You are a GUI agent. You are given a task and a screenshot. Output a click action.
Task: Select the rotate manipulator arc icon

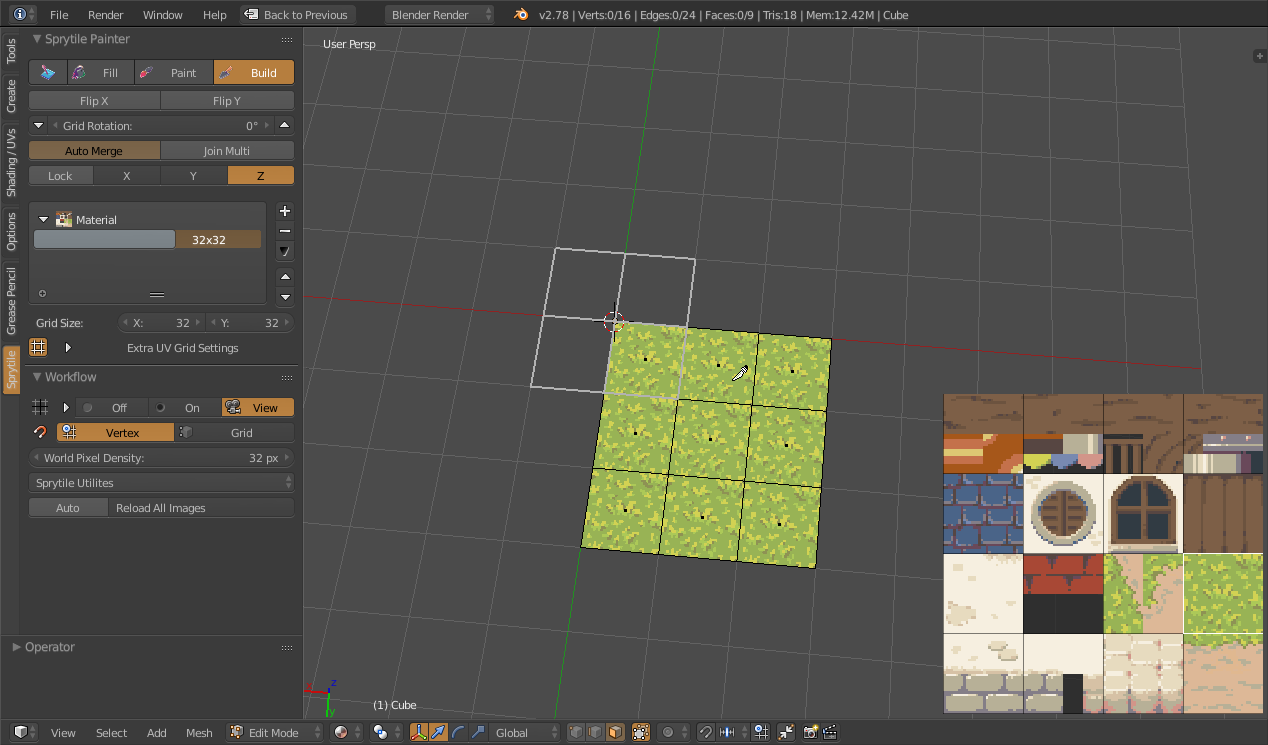click(x=458, y=732)
